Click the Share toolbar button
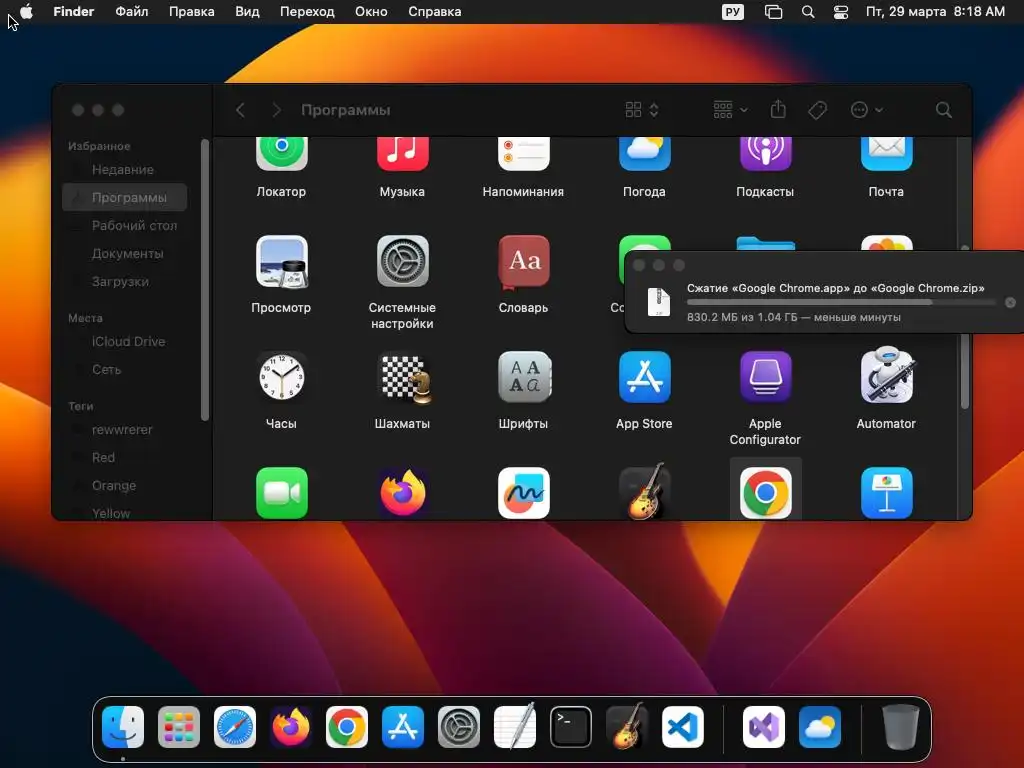The width and height of the screenshot is (1024, 768). point(778,109)
